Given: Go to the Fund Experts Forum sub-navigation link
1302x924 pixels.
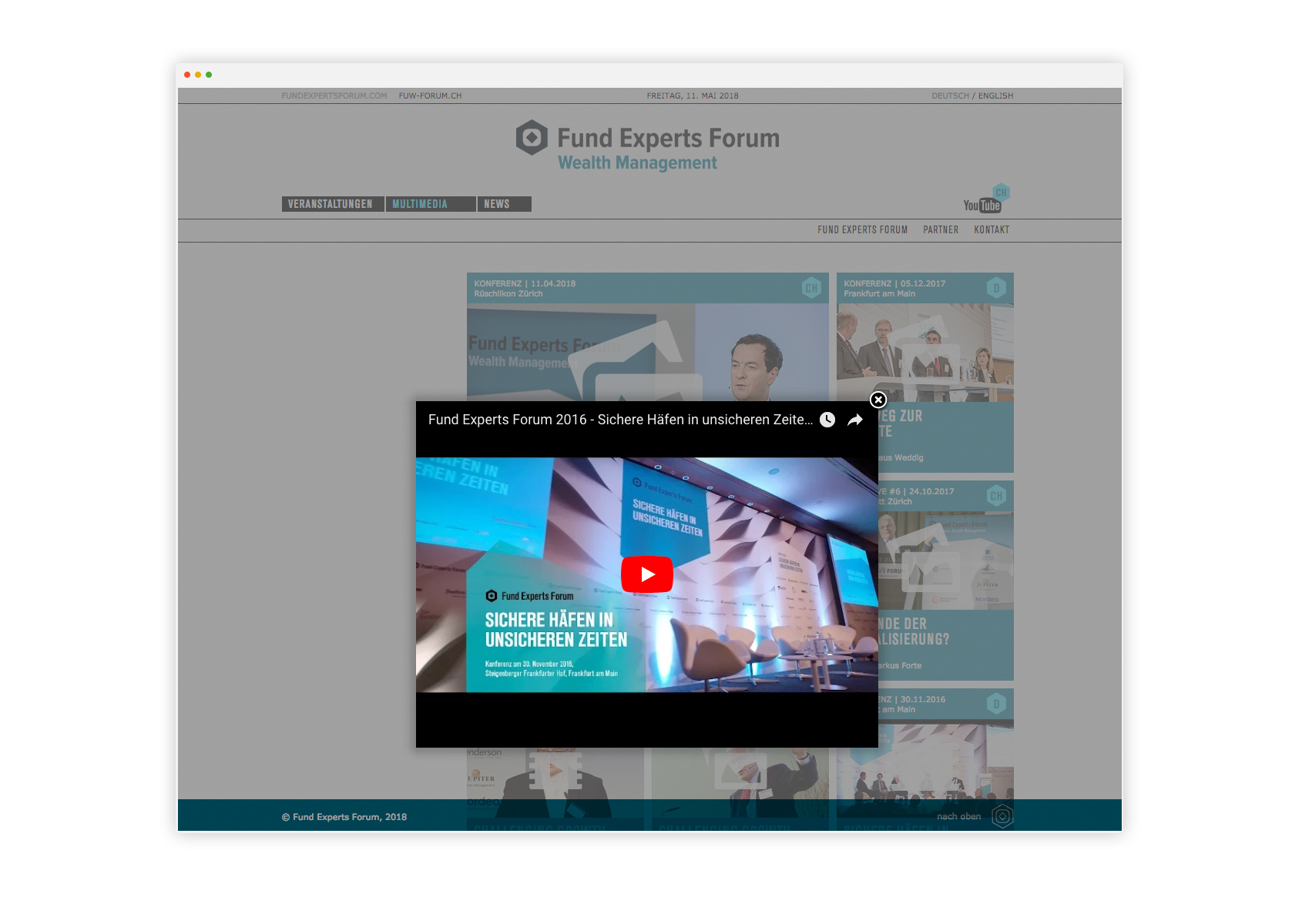Looking at the screenshot, I should tap(863, 229).
